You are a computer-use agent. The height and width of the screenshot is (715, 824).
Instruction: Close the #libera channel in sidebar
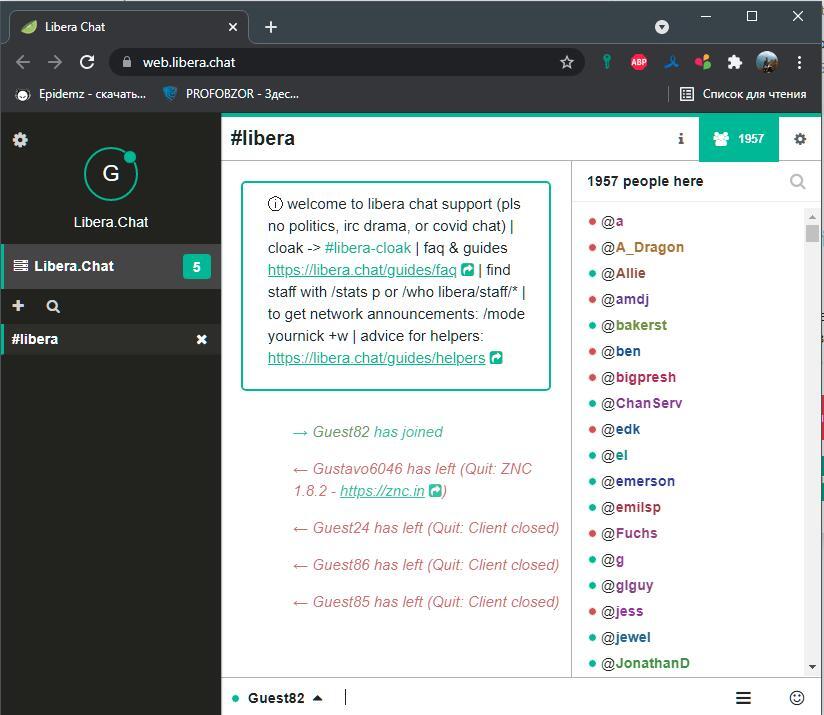click(201, 339)
